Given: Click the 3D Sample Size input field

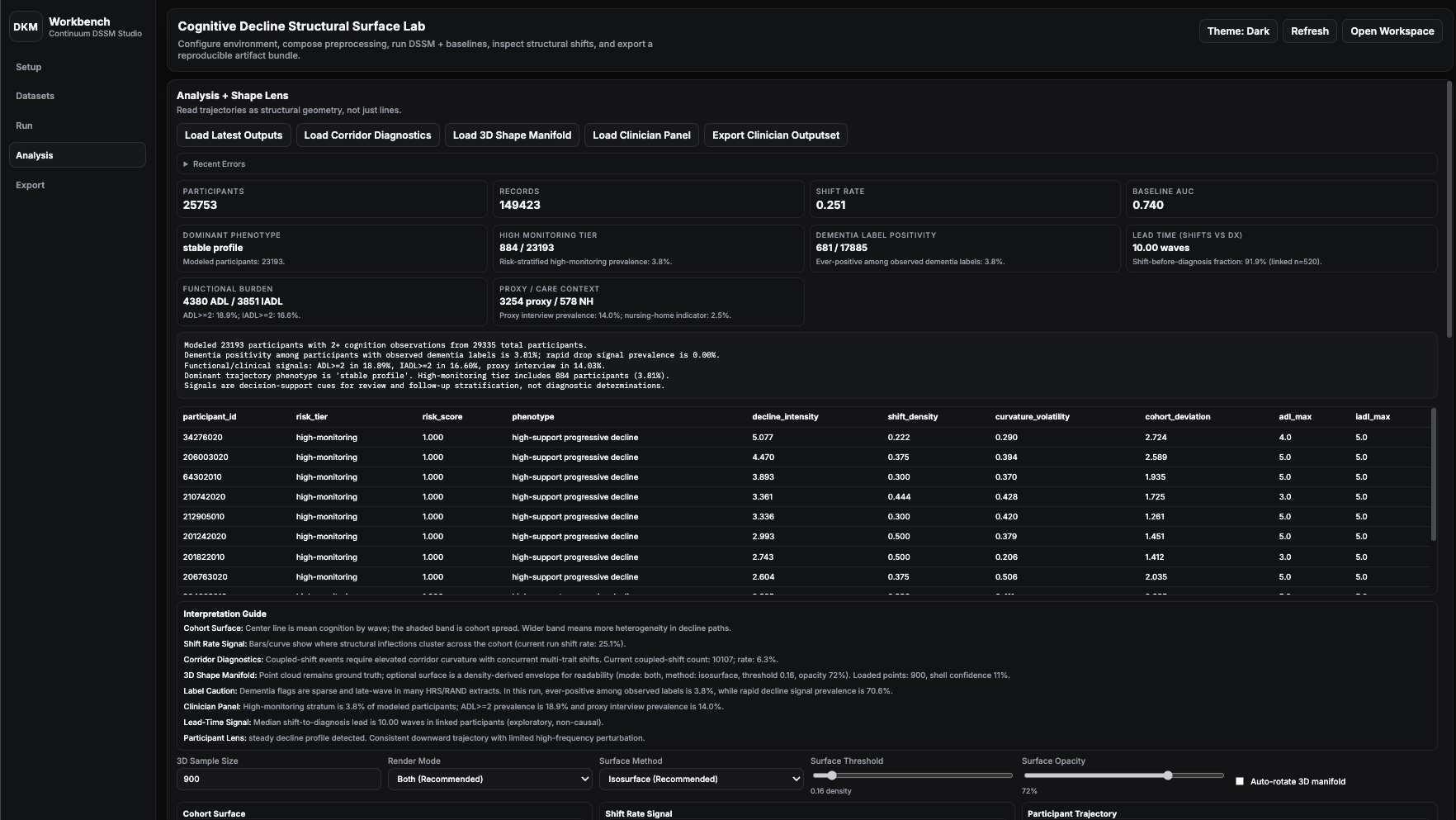Looking at the screenshot, I should coord(278,779).
